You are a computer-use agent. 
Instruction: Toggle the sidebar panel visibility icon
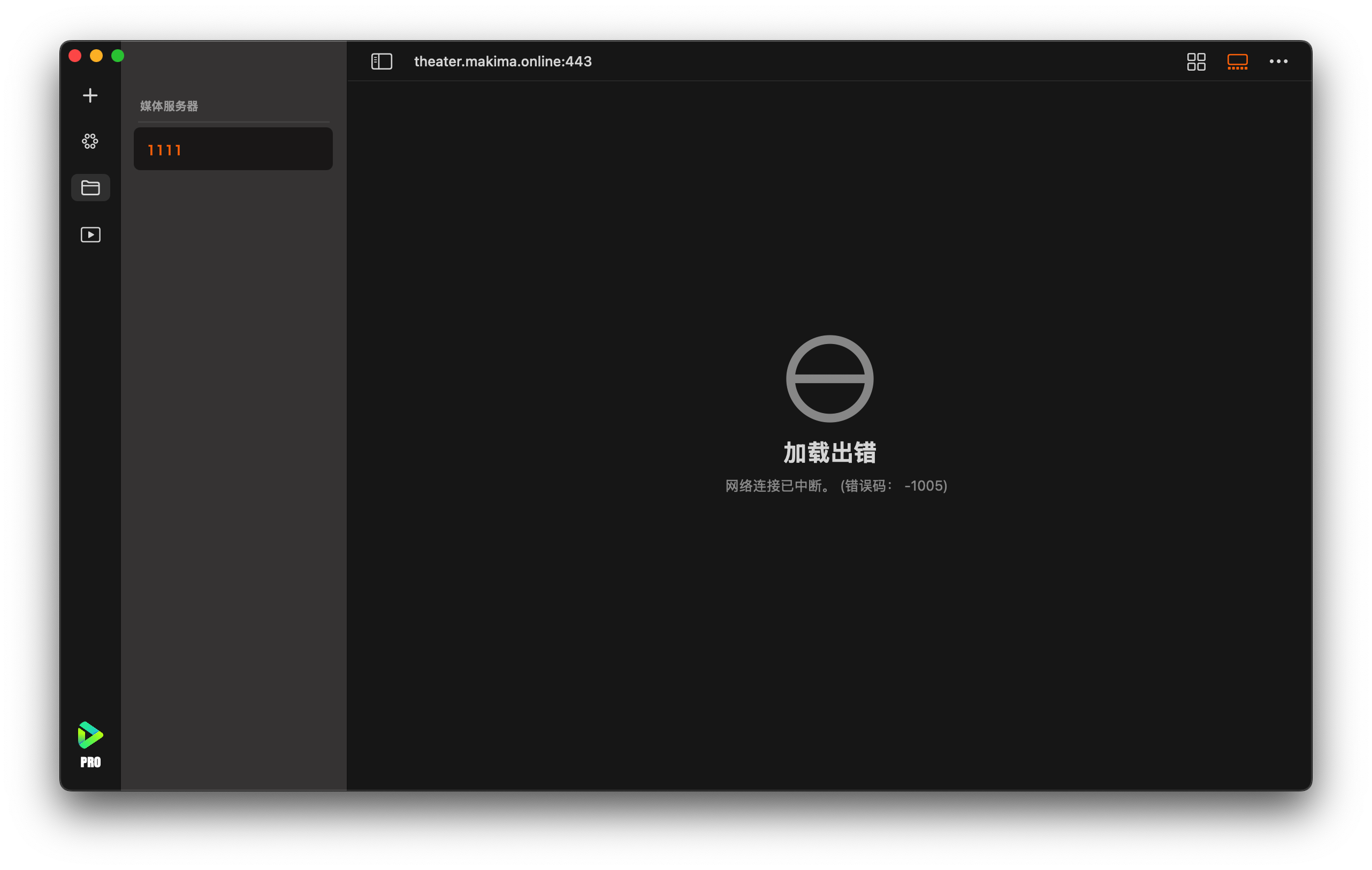pos(381,62)
